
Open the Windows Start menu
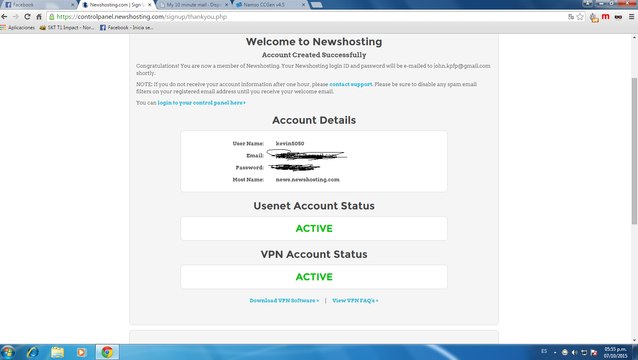8,352
